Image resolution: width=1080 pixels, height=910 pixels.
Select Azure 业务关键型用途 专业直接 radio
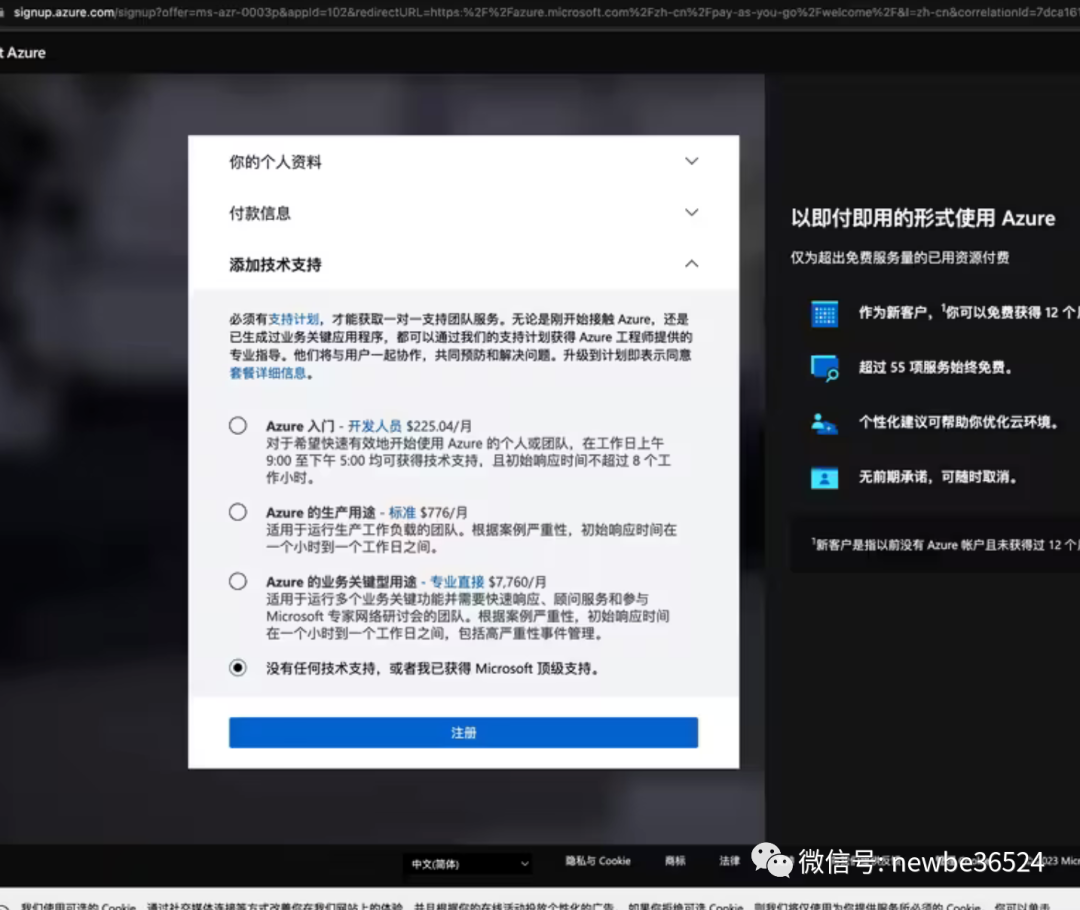(x=238, y=581)
